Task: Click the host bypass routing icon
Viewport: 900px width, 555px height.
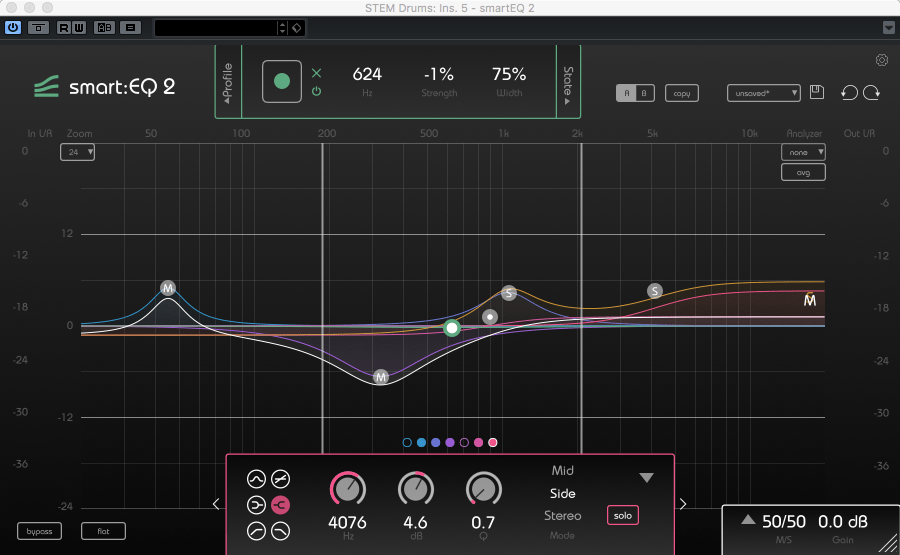Action: click(38, 27)
